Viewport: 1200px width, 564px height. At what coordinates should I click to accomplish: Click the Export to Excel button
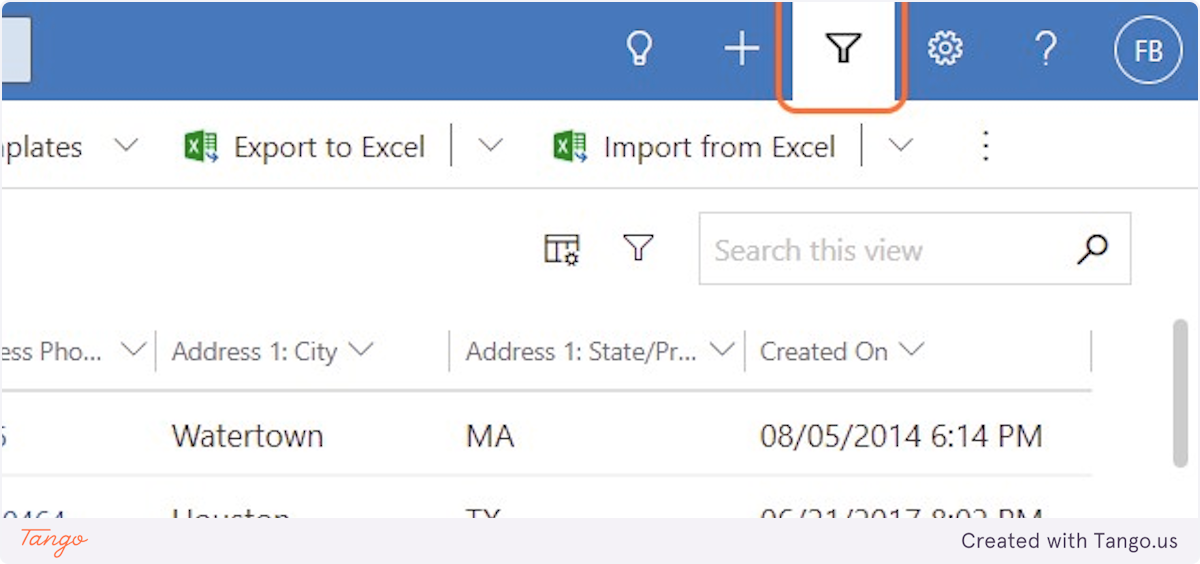pos(305,147)
